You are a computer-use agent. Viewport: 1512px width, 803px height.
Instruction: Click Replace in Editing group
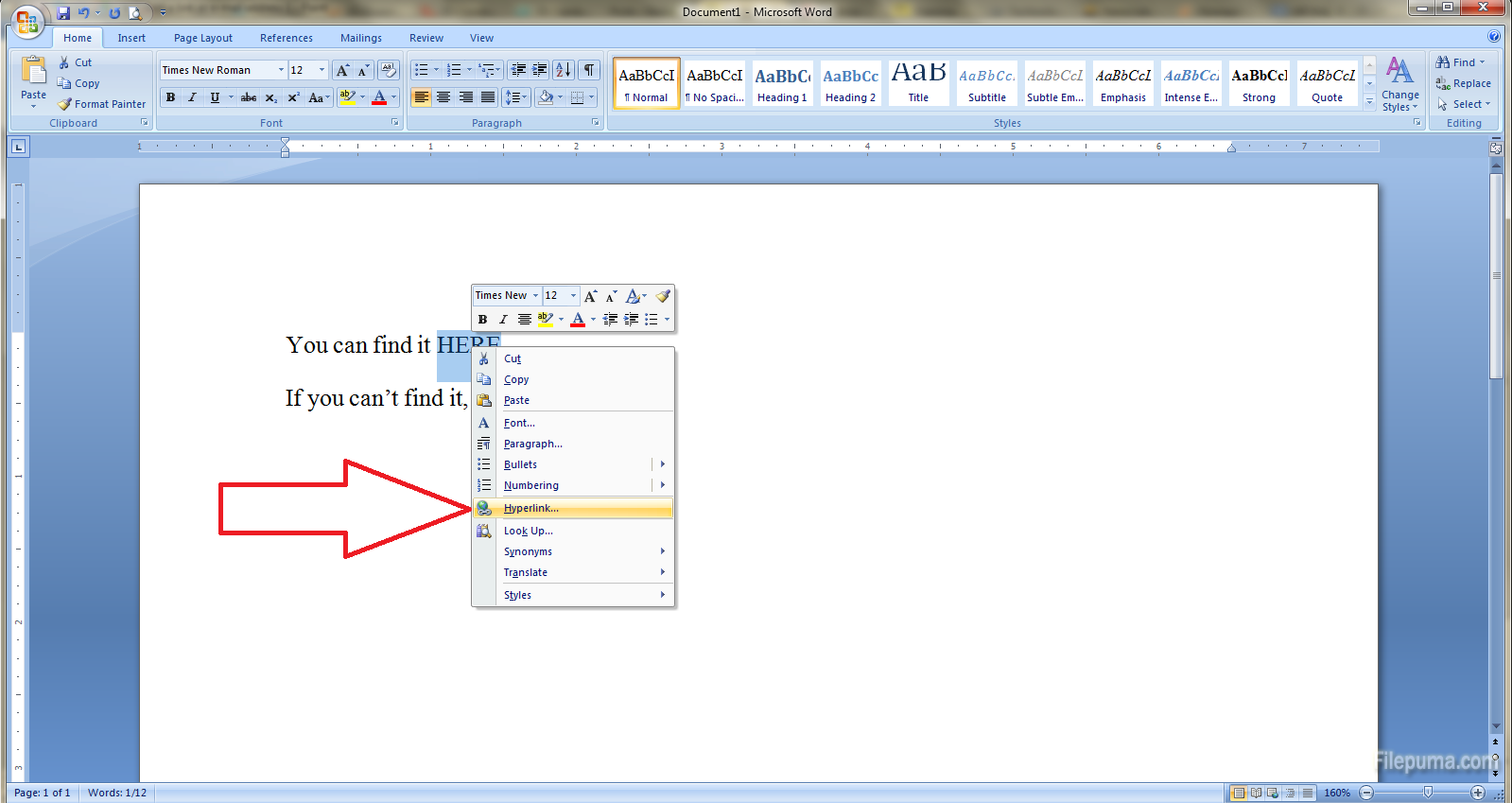(1463, 83)
